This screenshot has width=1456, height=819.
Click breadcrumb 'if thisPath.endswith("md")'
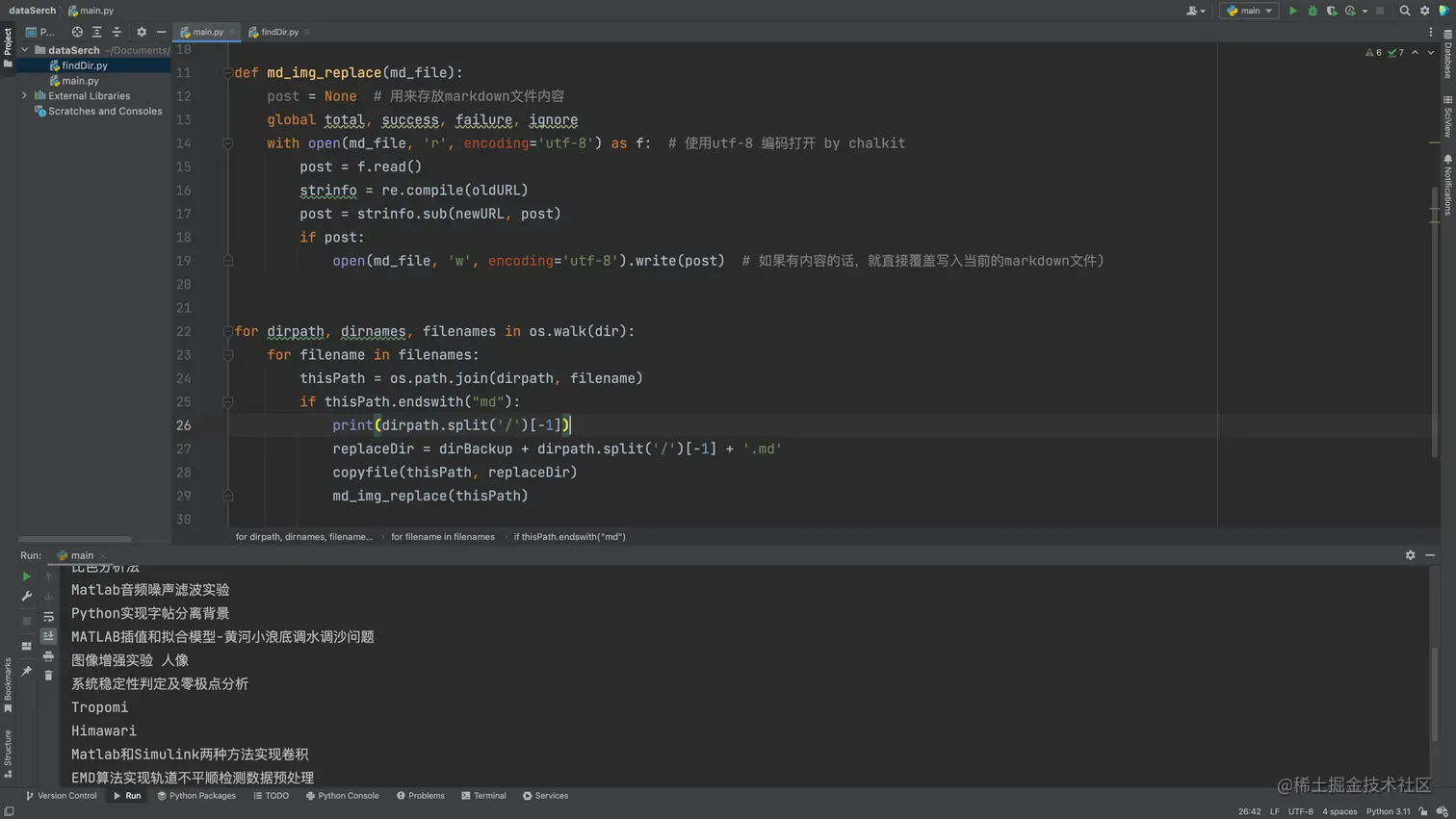[x=569, y=537]
